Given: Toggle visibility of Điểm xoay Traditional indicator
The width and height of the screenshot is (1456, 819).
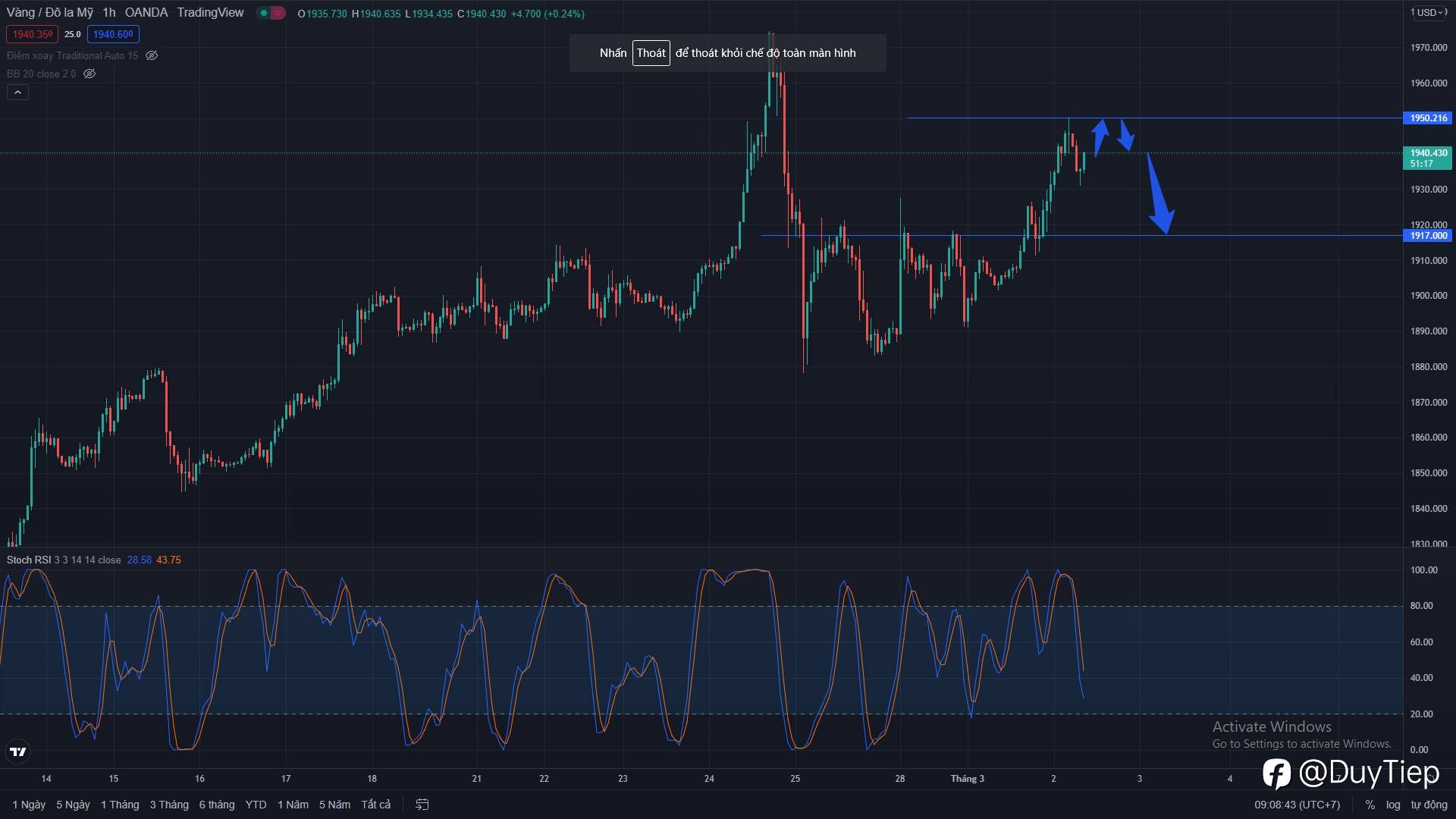Looking at the screenshot, I should point(152,55).
